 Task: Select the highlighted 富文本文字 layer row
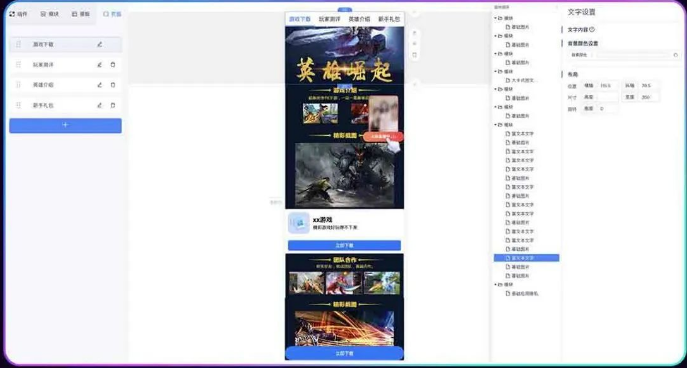point(526,258)
